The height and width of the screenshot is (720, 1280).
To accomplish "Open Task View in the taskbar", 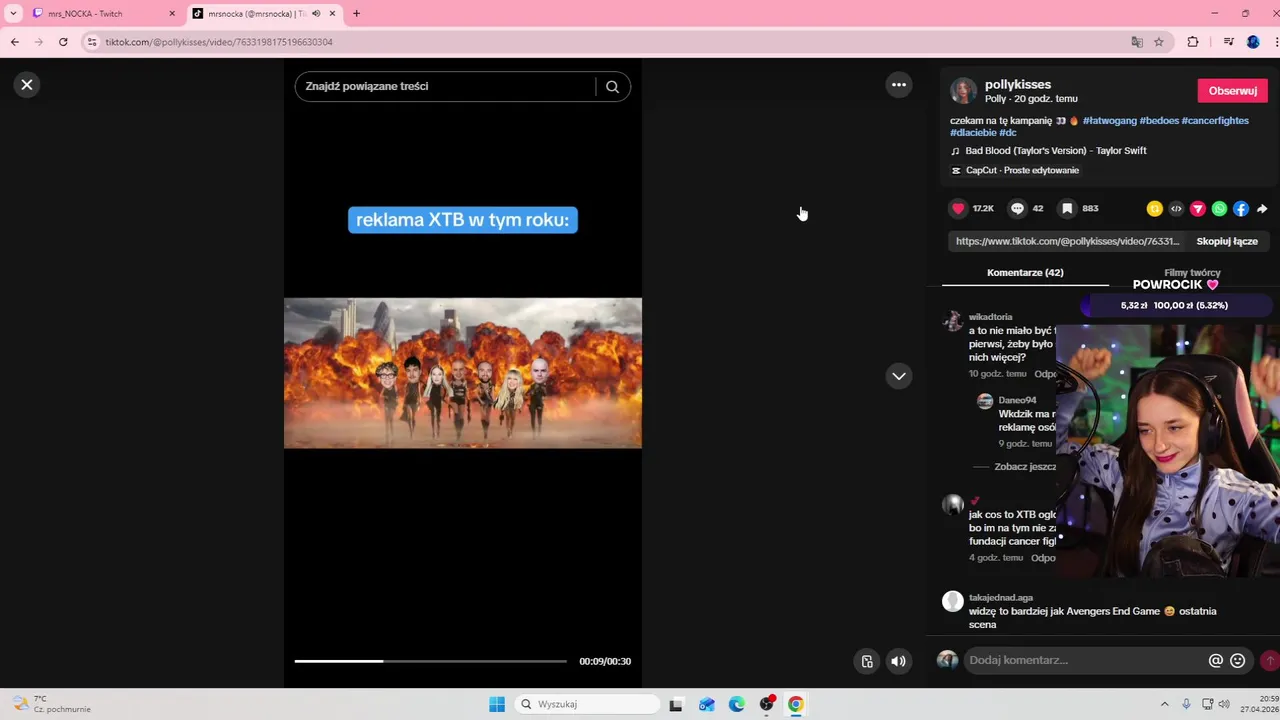I will pos(676,704).
